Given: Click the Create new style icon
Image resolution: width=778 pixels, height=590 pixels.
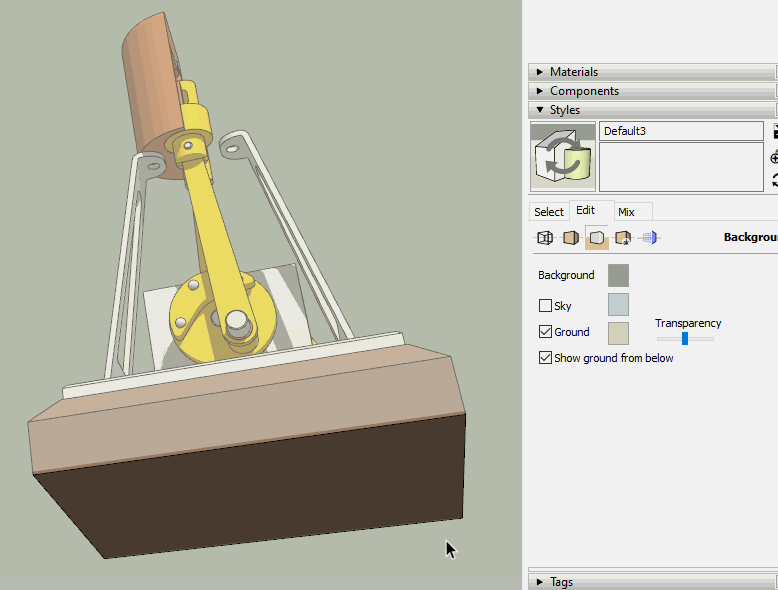Looking at the screenshot, I should [775, 158].
